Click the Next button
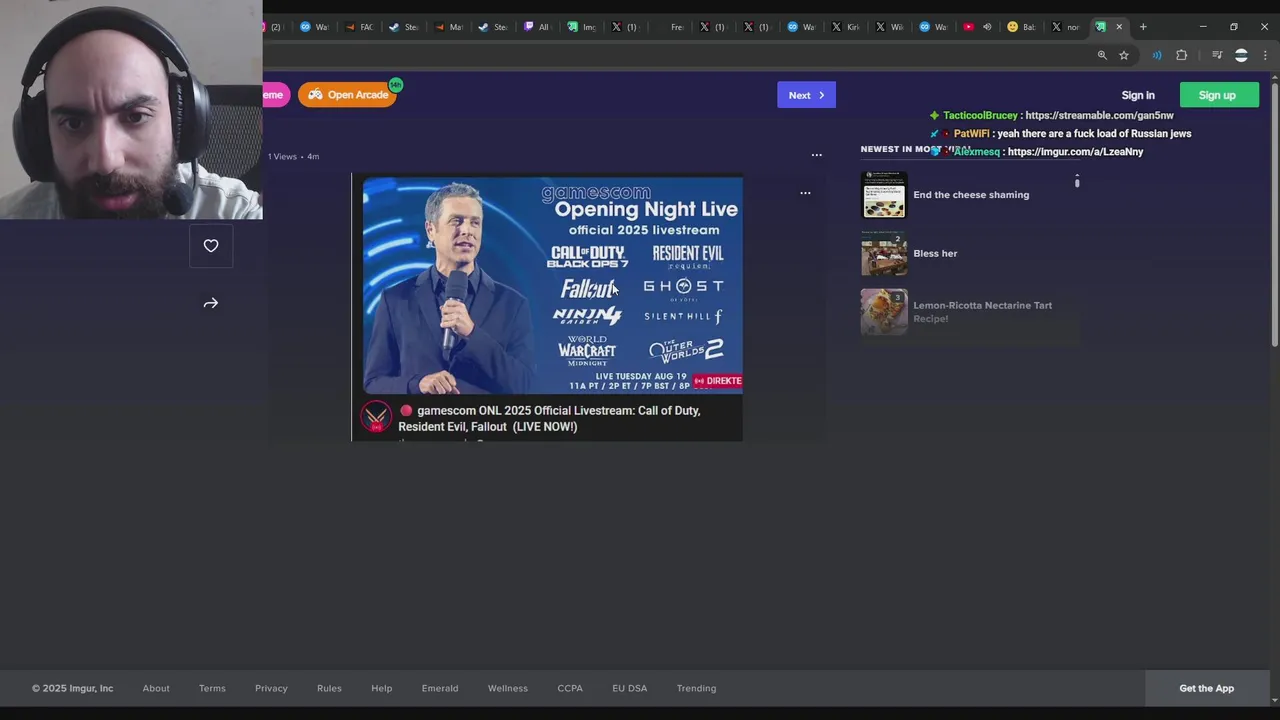Image resolution: width=1280 pixels, height=720 pixels. point(806,95)
